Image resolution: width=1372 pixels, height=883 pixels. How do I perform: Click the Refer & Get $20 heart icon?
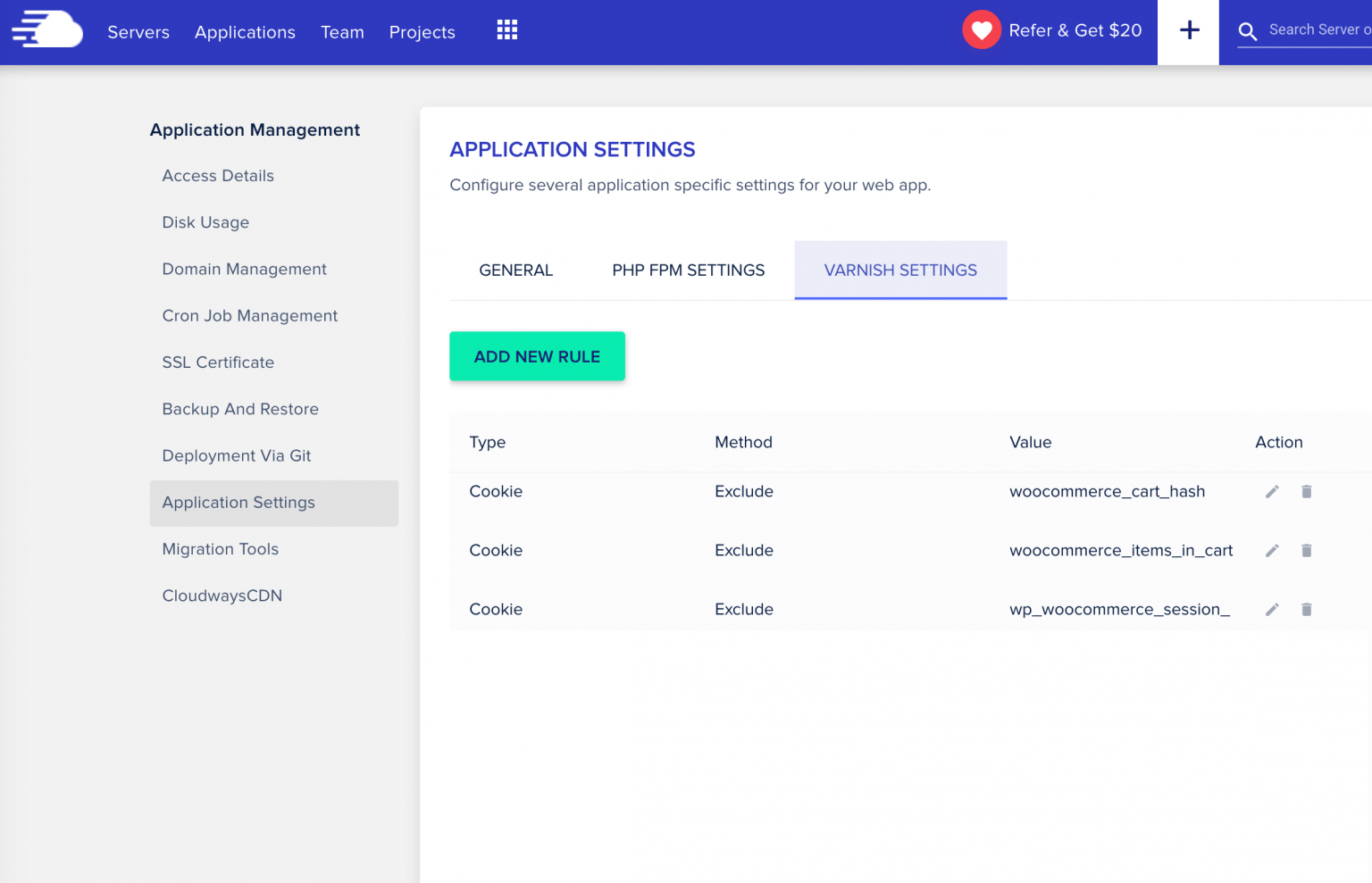coord(982,29)
